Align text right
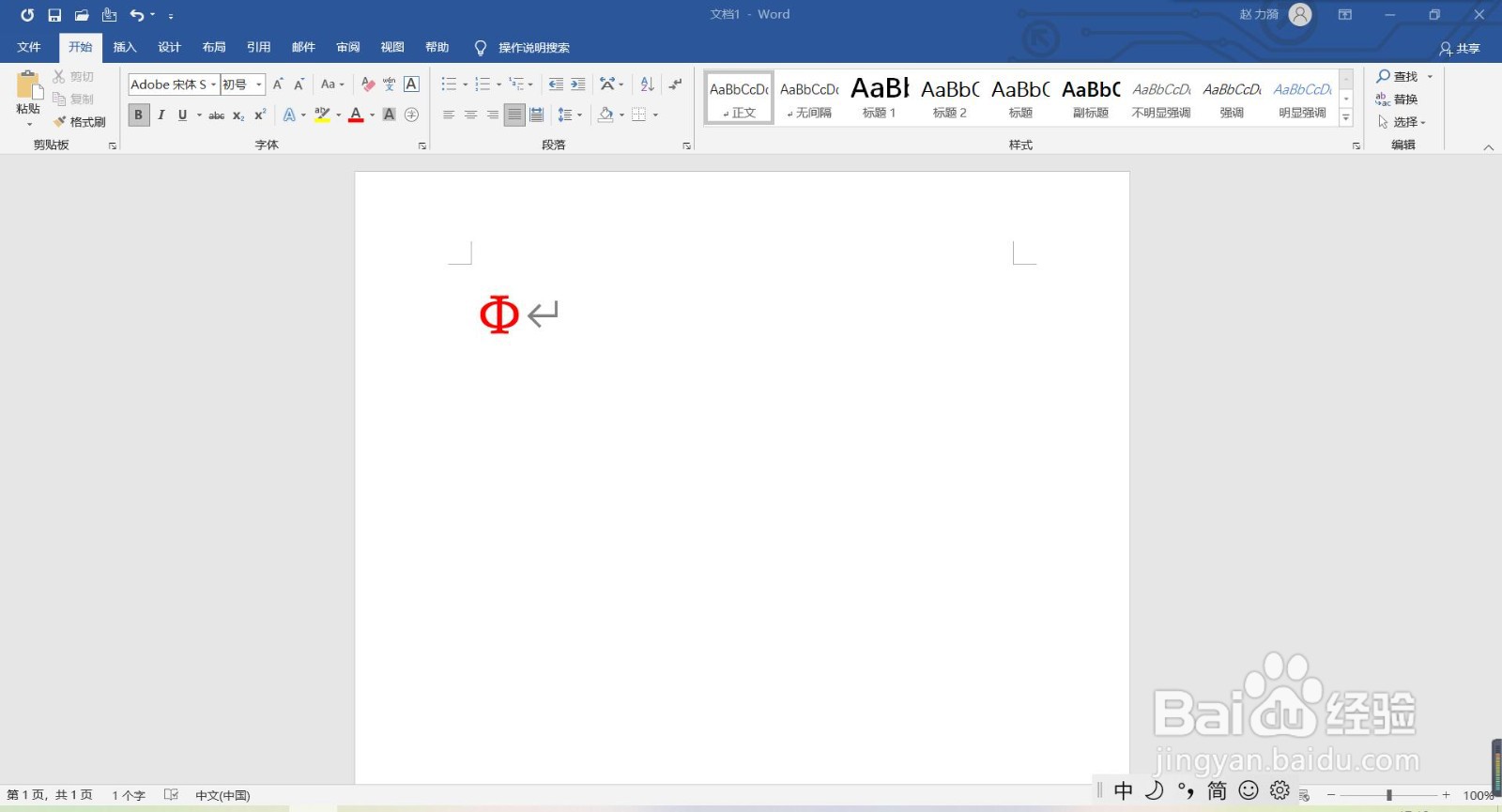Viewport: 1502px width, 812px height. click(492, 115)
